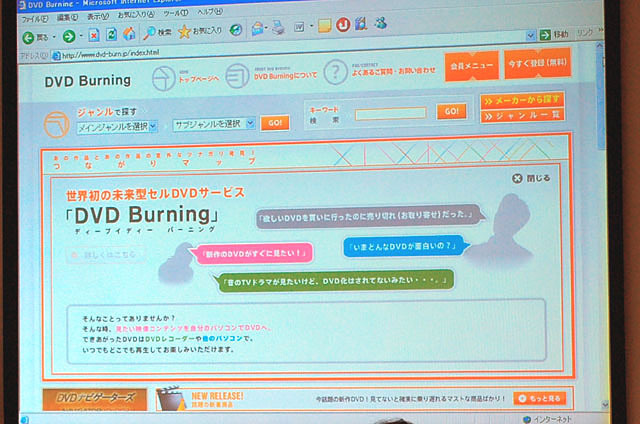The width and height of the screenshot is (640, 424).
Task: Open the お気に入り menu in menu bar
Action: coord(128,16)
